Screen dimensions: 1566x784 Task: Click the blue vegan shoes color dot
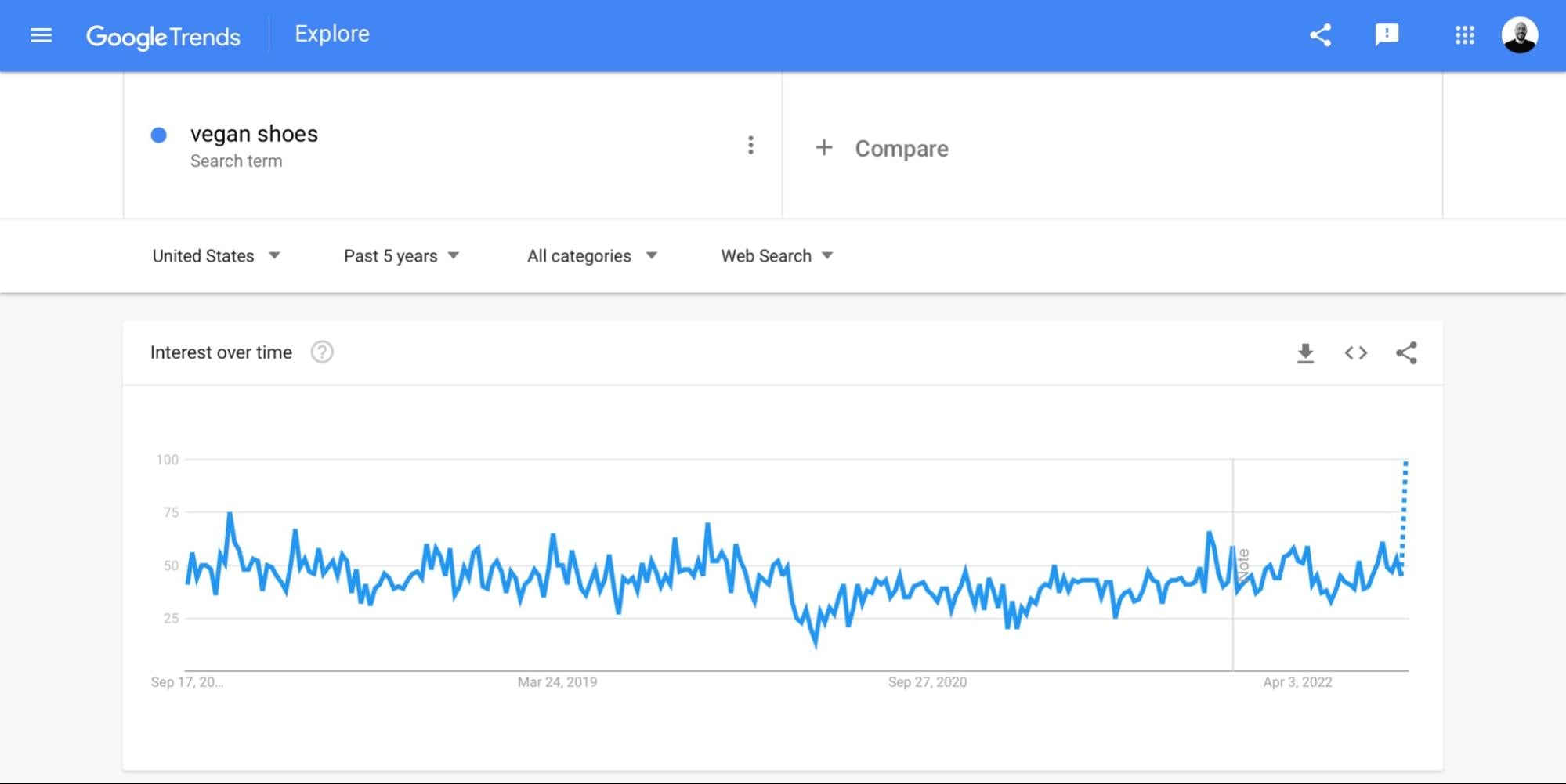point(159,135)
